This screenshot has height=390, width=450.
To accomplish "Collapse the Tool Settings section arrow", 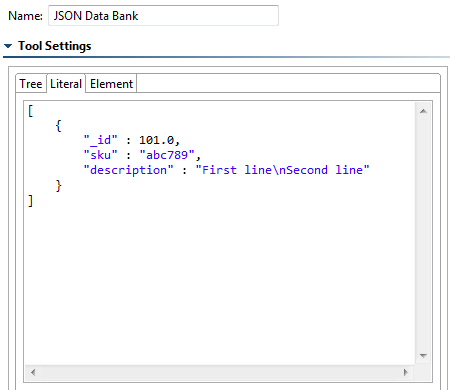I will click(x=8, y=46).
